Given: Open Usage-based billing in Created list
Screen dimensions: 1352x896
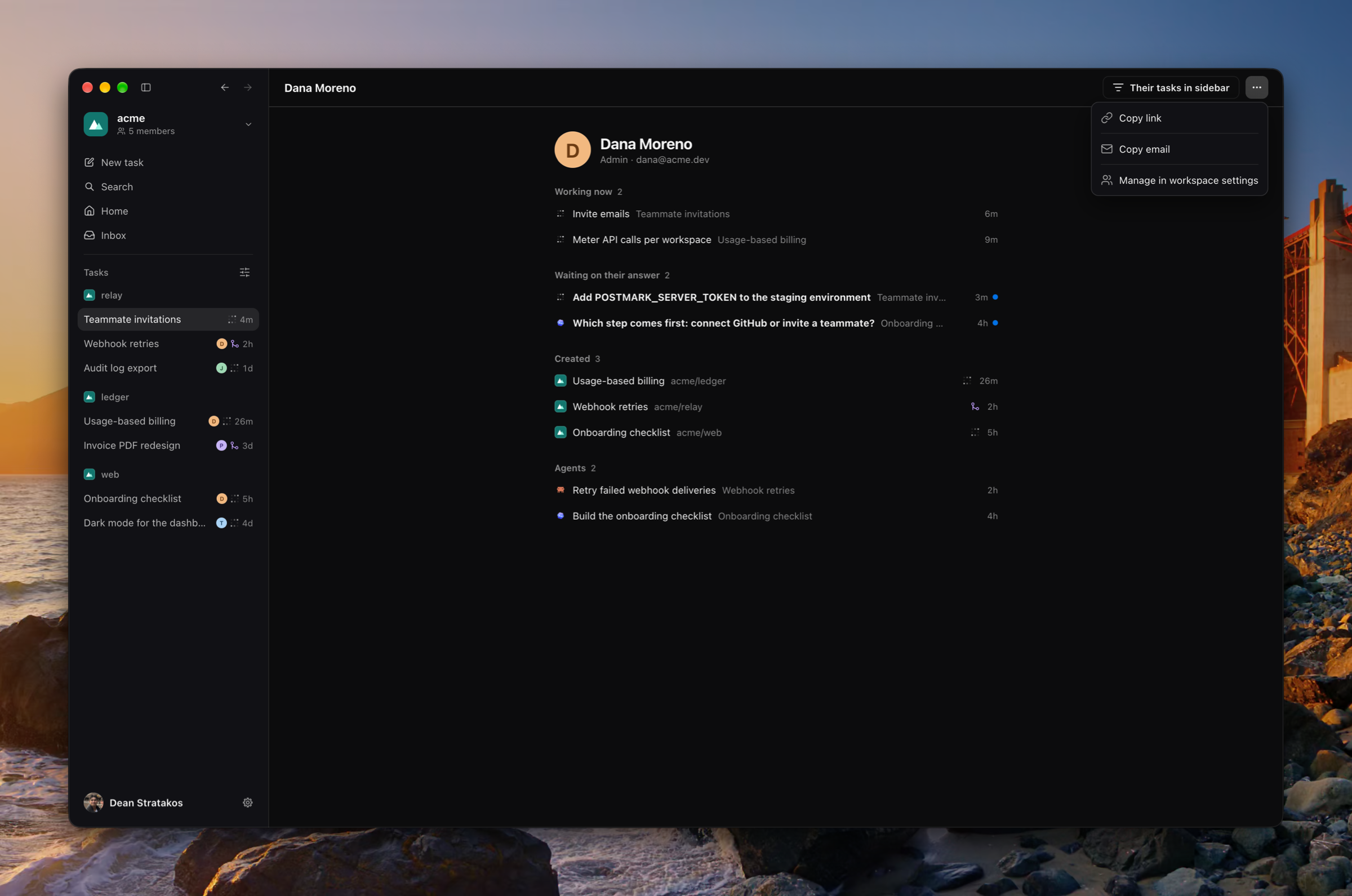Looking at the screenshot, I should tap(776, 381).
